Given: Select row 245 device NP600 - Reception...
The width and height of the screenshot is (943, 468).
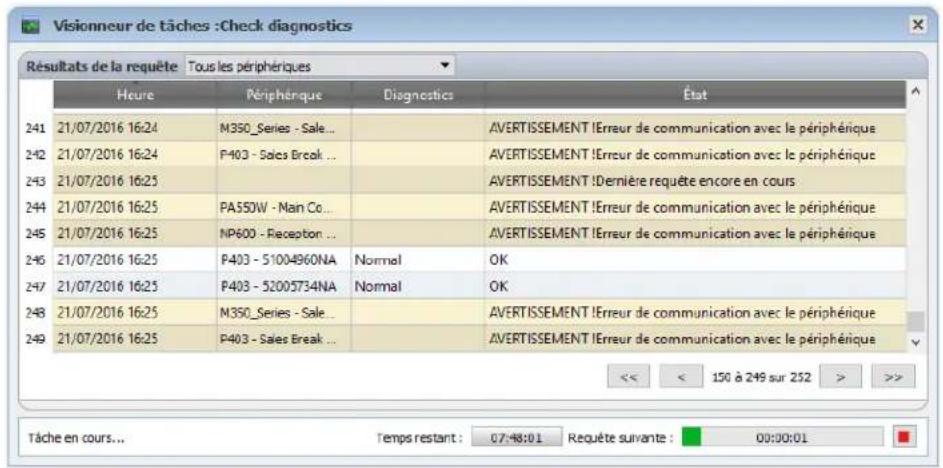Looking at the screenshot, I should coord(284,232).
